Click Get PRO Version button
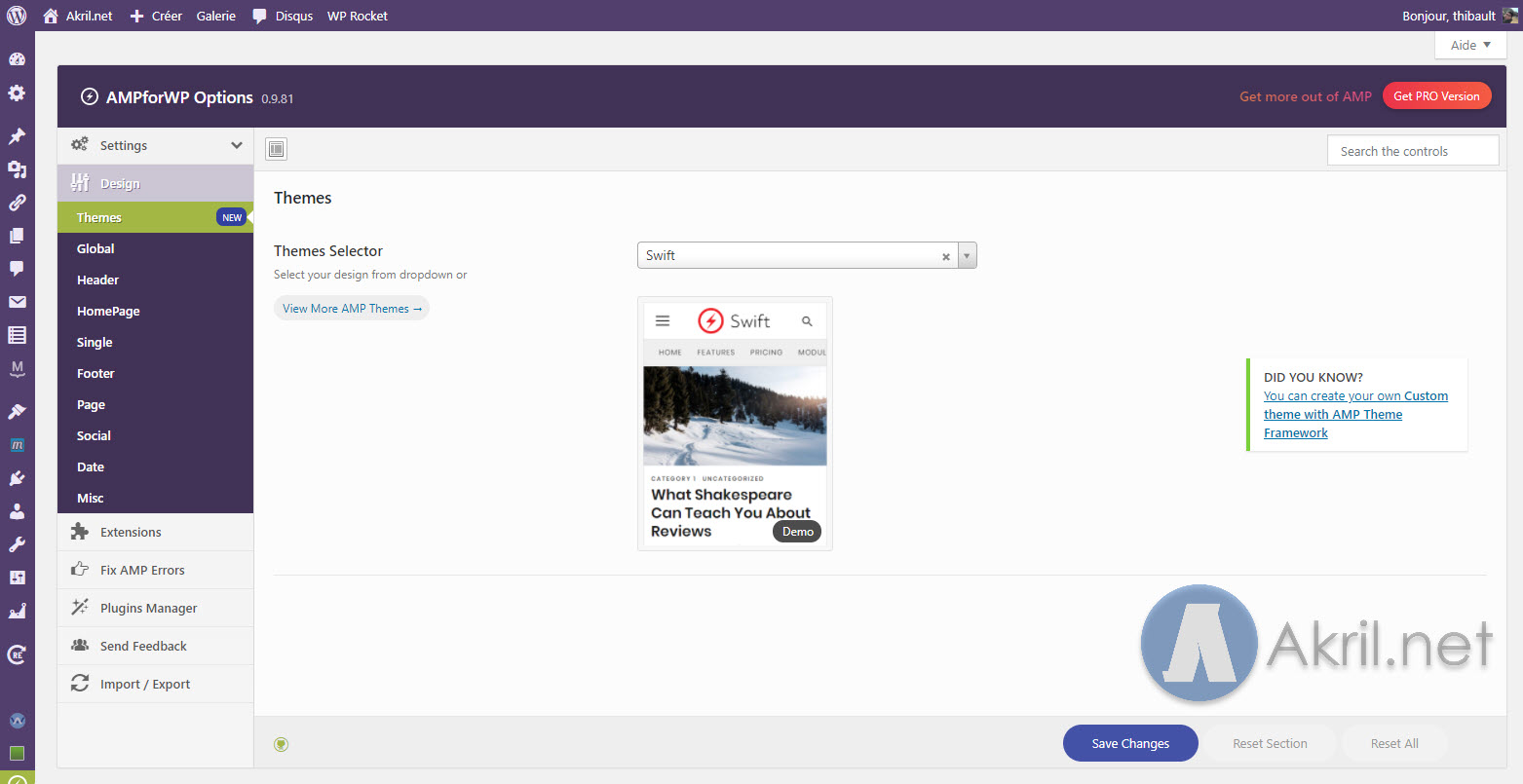1523x784 pixels. click(1436, 95)
